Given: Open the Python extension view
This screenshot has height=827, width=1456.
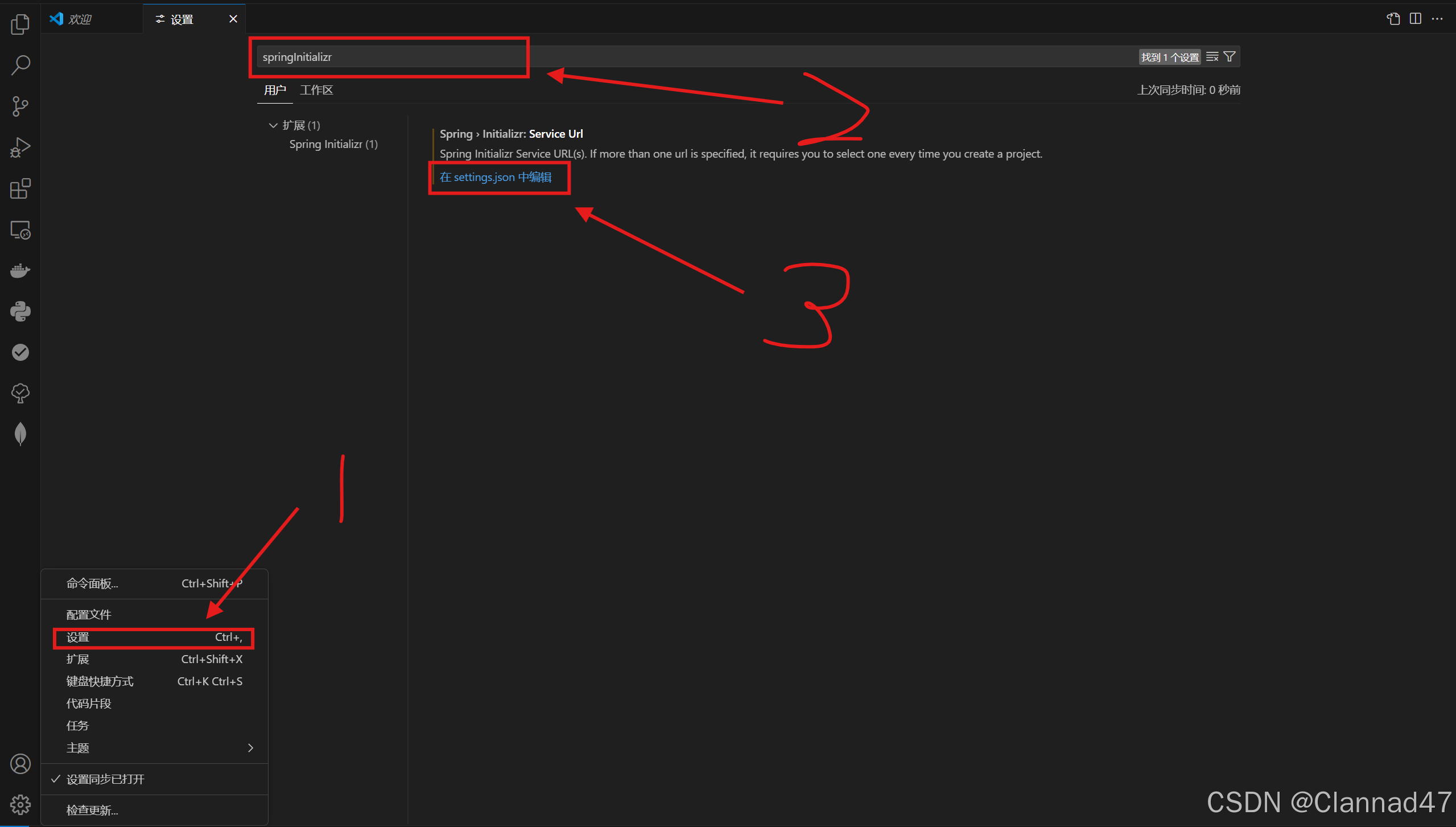Looking at the screenshot, I should point(20,311).
